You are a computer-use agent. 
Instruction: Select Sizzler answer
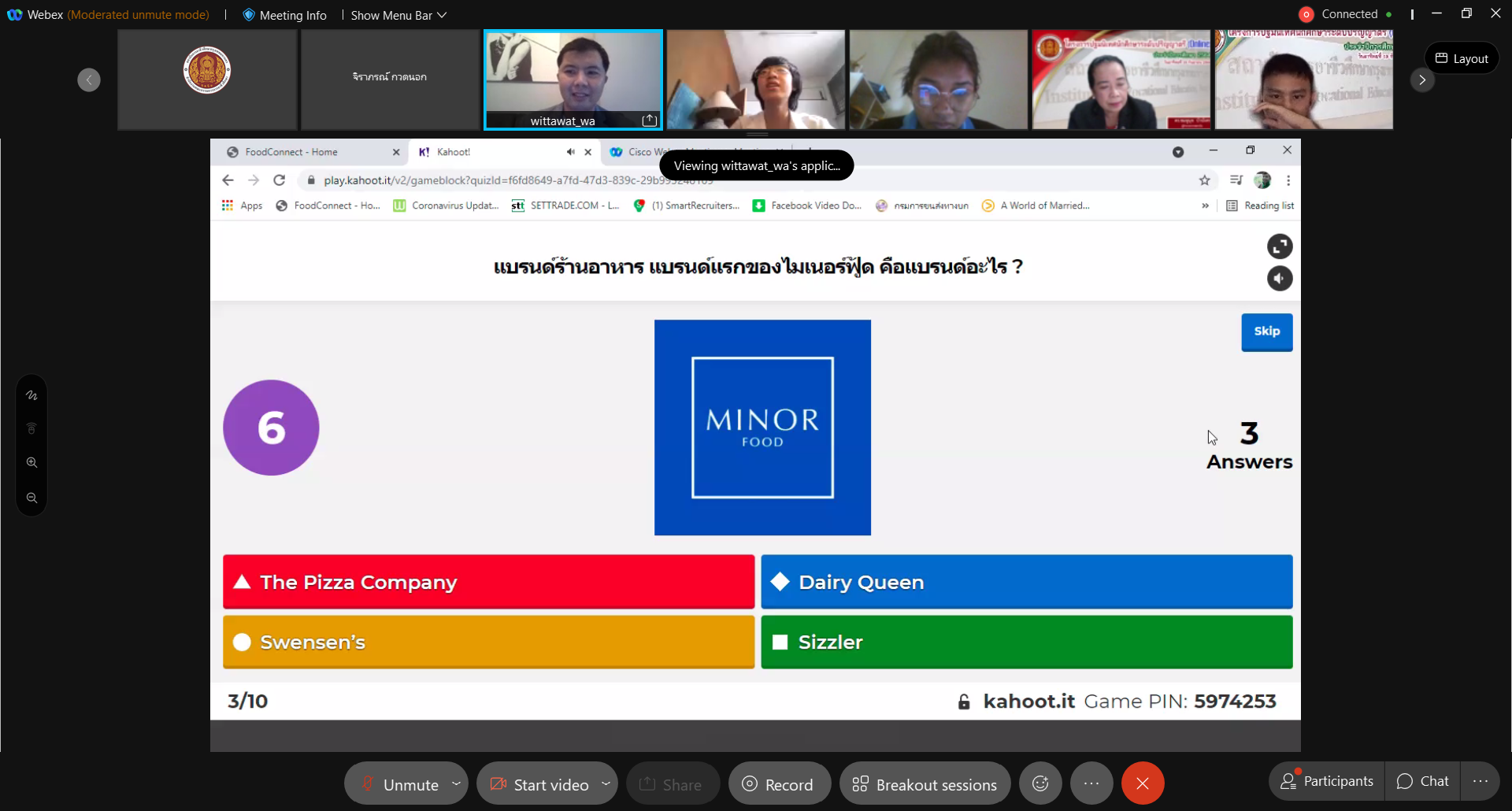coord(1027,642)
